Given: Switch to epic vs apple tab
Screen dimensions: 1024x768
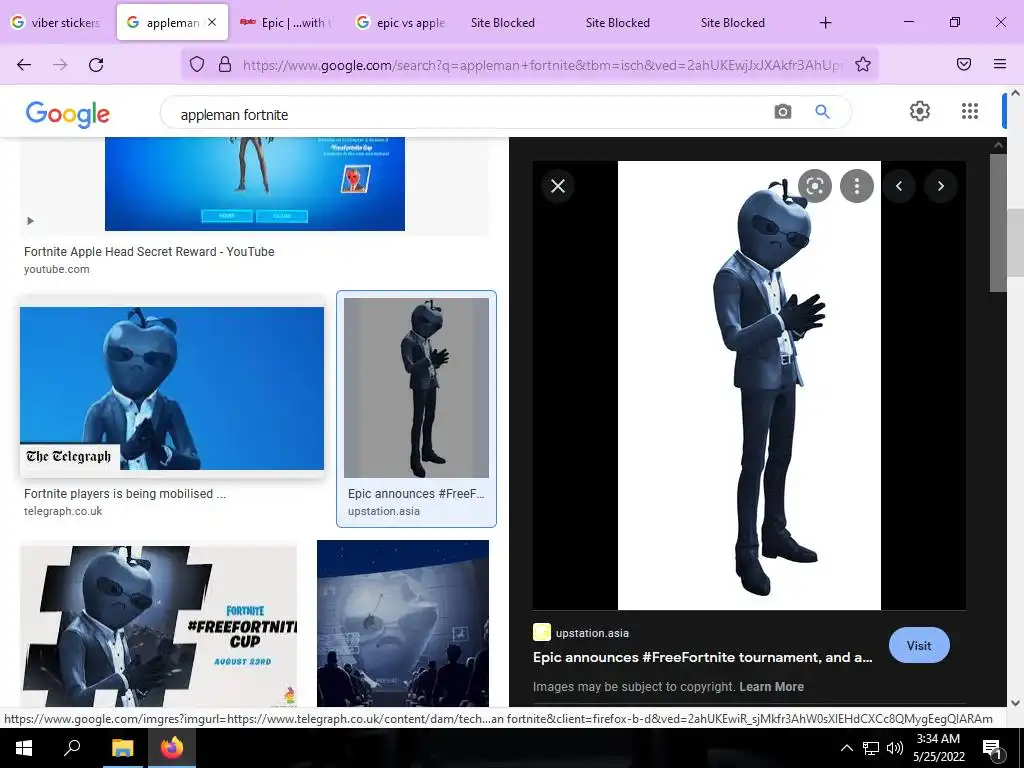Looking at the screenshot, I should tap(400, 22).
